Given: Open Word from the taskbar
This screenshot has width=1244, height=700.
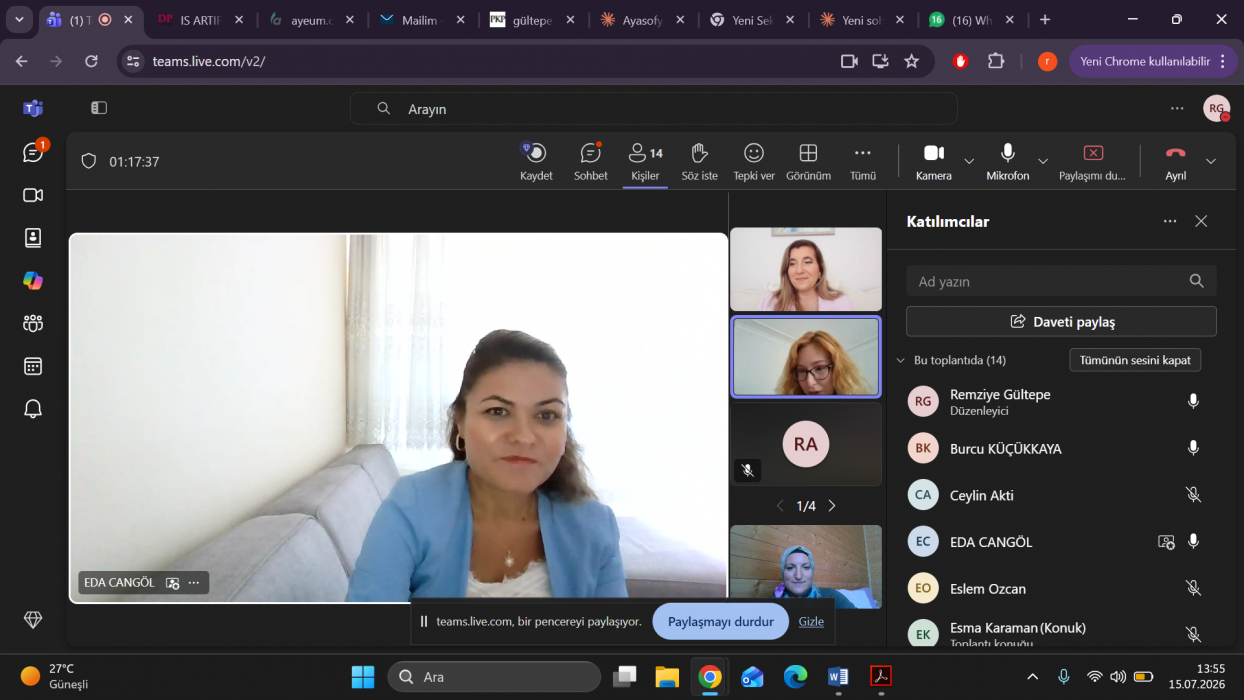Looking at the screenshot, I should click(838, 677).
